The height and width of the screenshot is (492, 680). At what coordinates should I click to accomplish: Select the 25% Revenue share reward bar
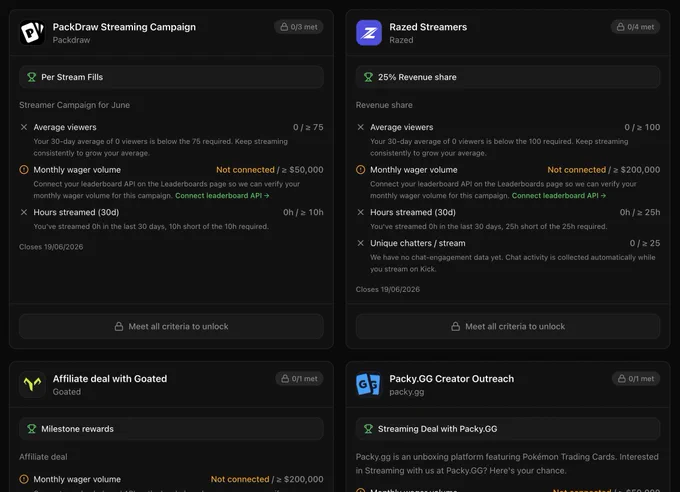point(508,77)
